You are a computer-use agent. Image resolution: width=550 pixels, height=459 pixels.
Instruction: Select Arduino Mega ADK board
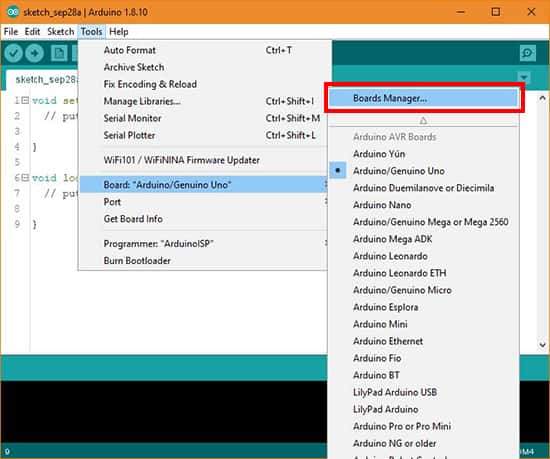[423, 239]
